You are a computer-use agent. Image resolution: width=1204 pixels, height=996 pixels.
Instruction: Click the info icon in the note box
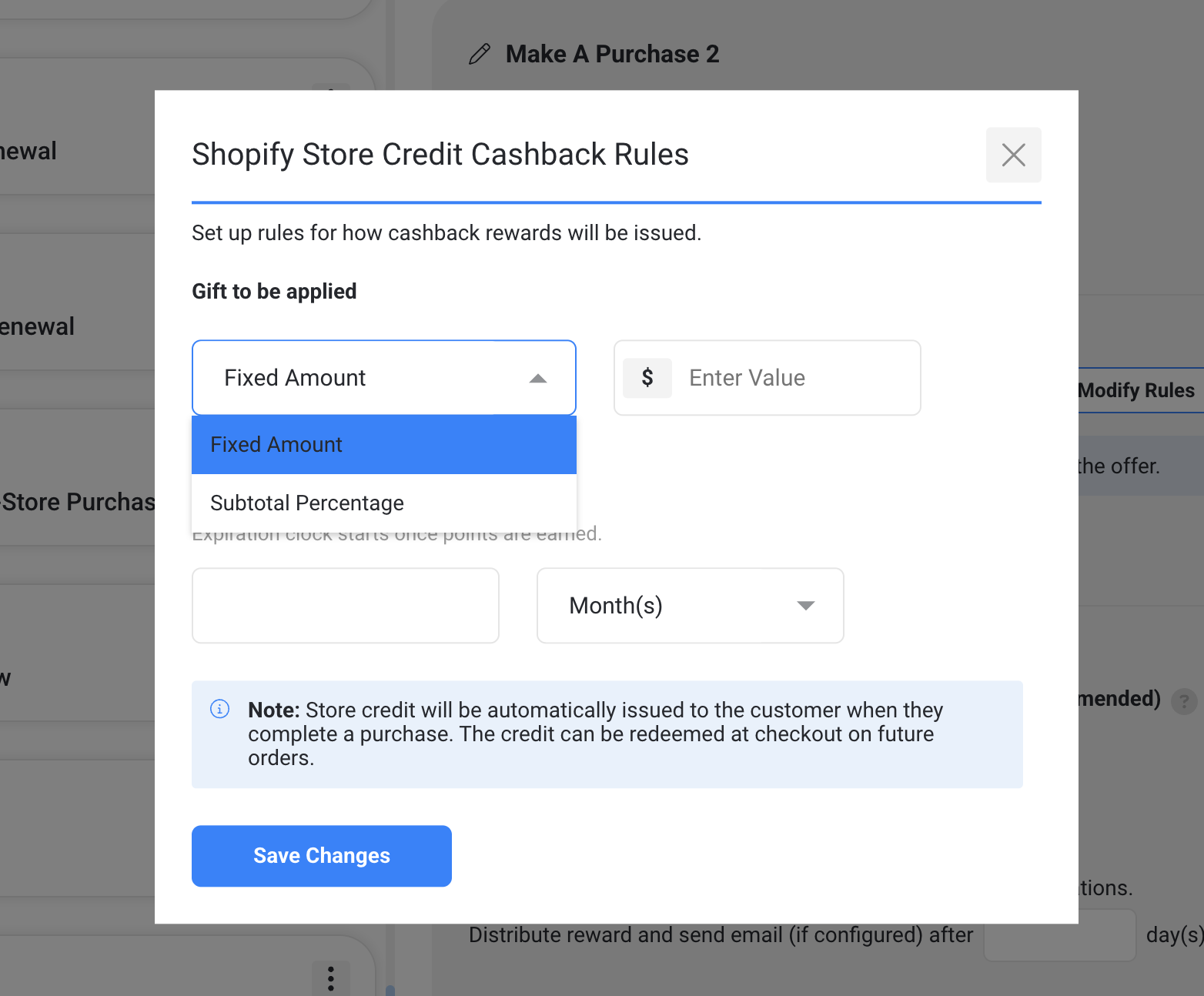(x=220, y=709)
